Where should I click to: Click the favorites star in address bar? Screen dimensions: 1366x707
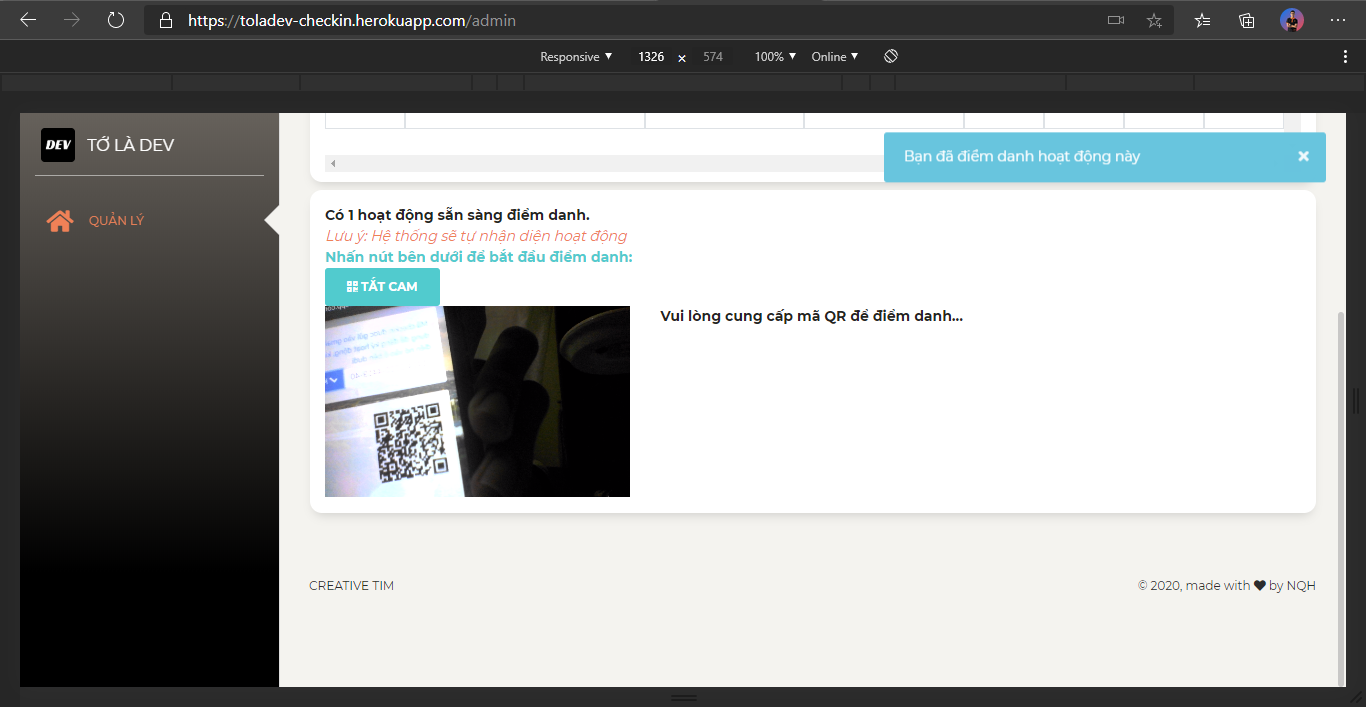1154,20
